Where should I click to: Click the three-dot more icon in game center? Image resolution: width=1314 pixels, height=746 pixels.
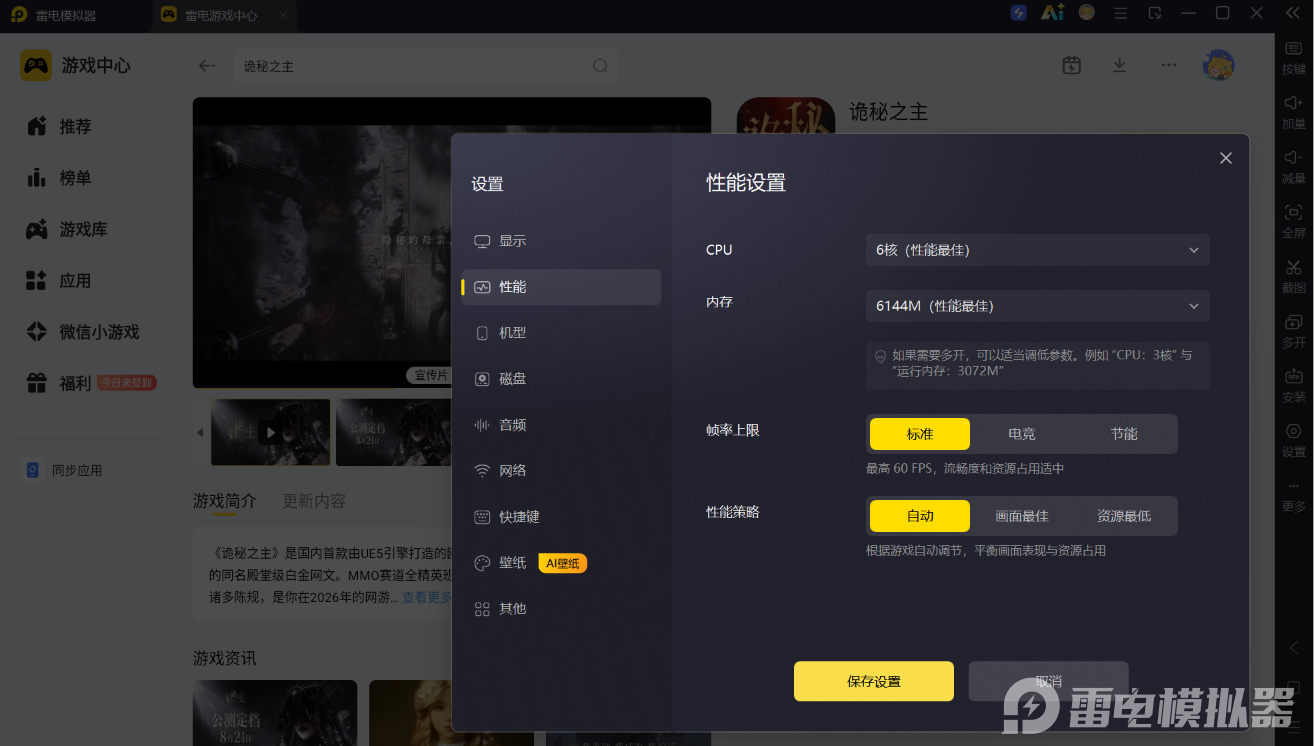(x=1169, y=65)
